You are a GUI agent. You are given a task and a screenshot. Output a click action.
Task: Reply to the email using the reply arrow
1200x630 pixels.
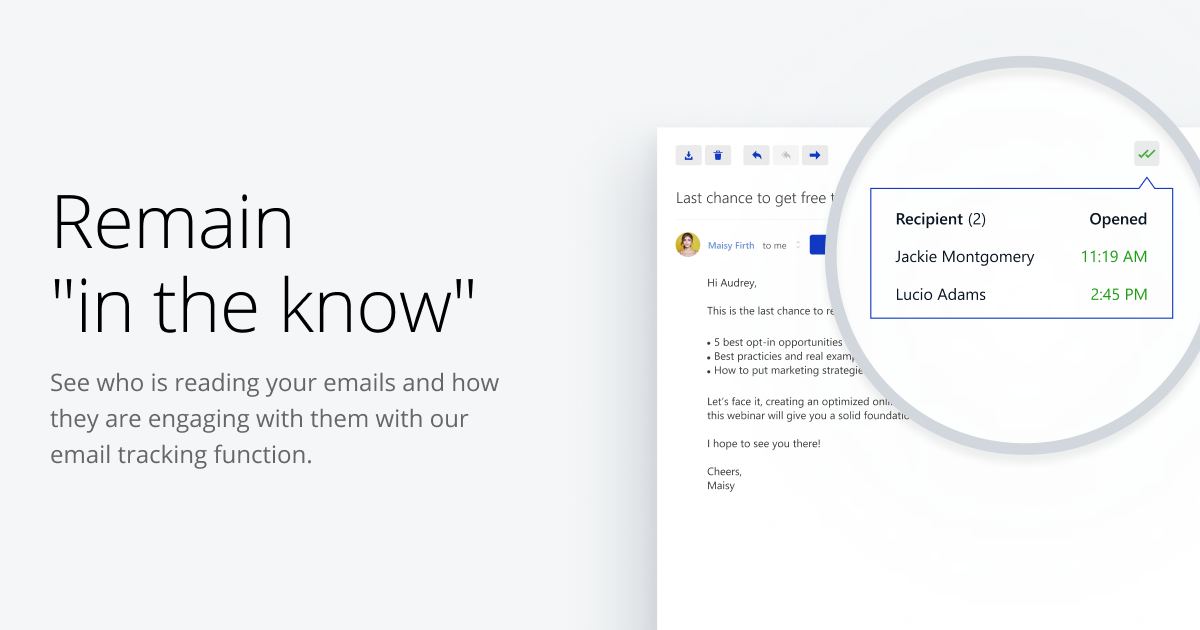pyautogui.click(x=757, y=155)
